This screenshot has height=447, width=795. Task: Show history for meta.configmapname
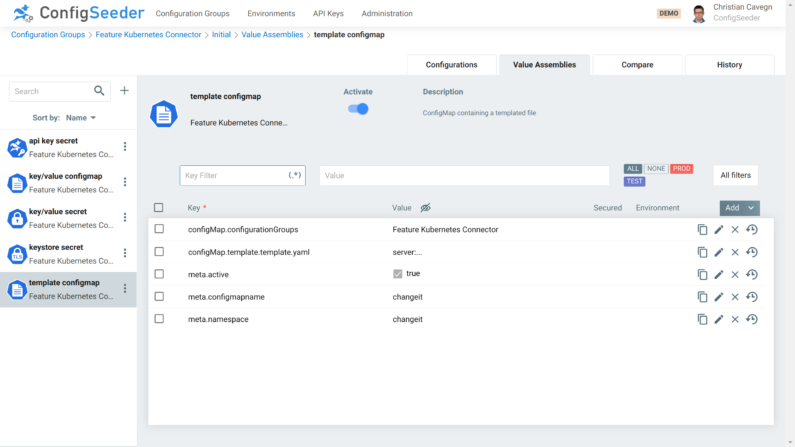(x=752, y=296)
